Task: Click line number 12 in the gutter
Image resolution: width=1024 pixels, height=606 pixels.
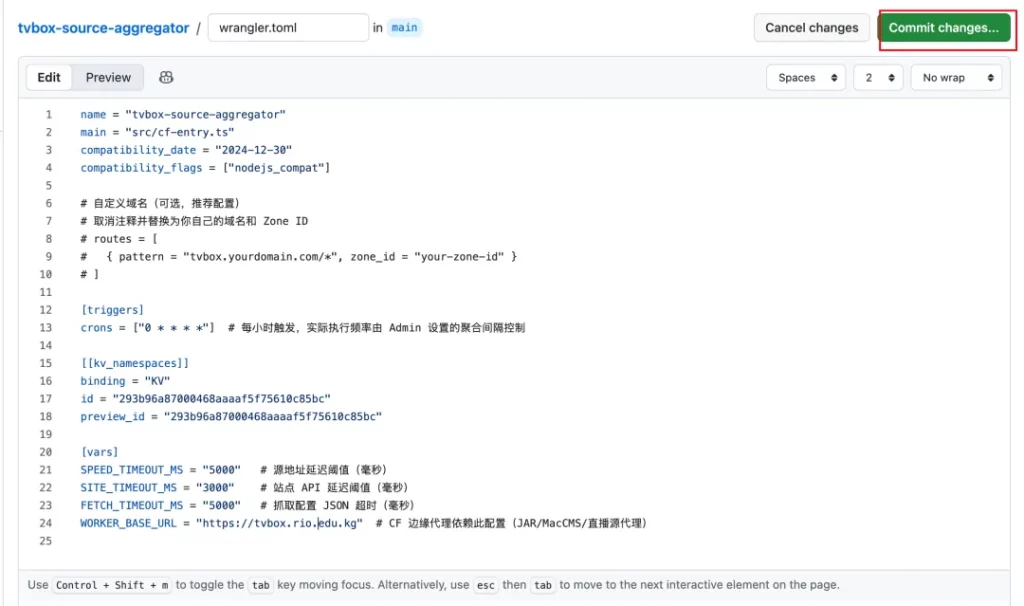Action: [x=46, y=310]
